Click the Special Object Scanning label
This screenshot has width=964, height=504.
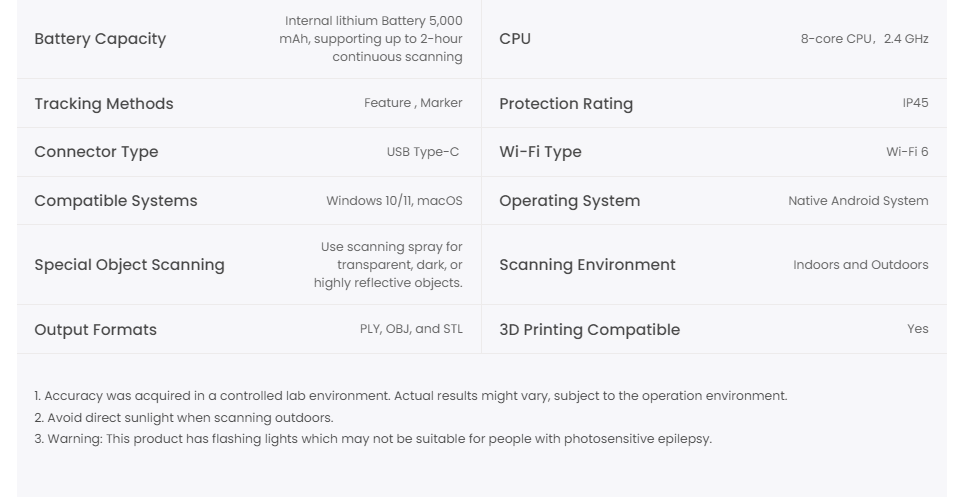coord(129,265)
